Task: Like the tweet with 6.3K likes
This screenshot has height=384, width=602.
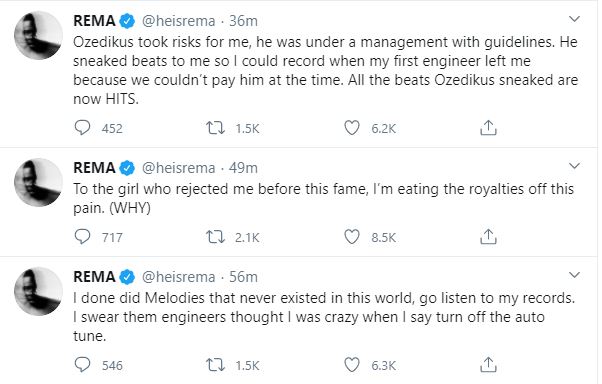Action: 352,365
